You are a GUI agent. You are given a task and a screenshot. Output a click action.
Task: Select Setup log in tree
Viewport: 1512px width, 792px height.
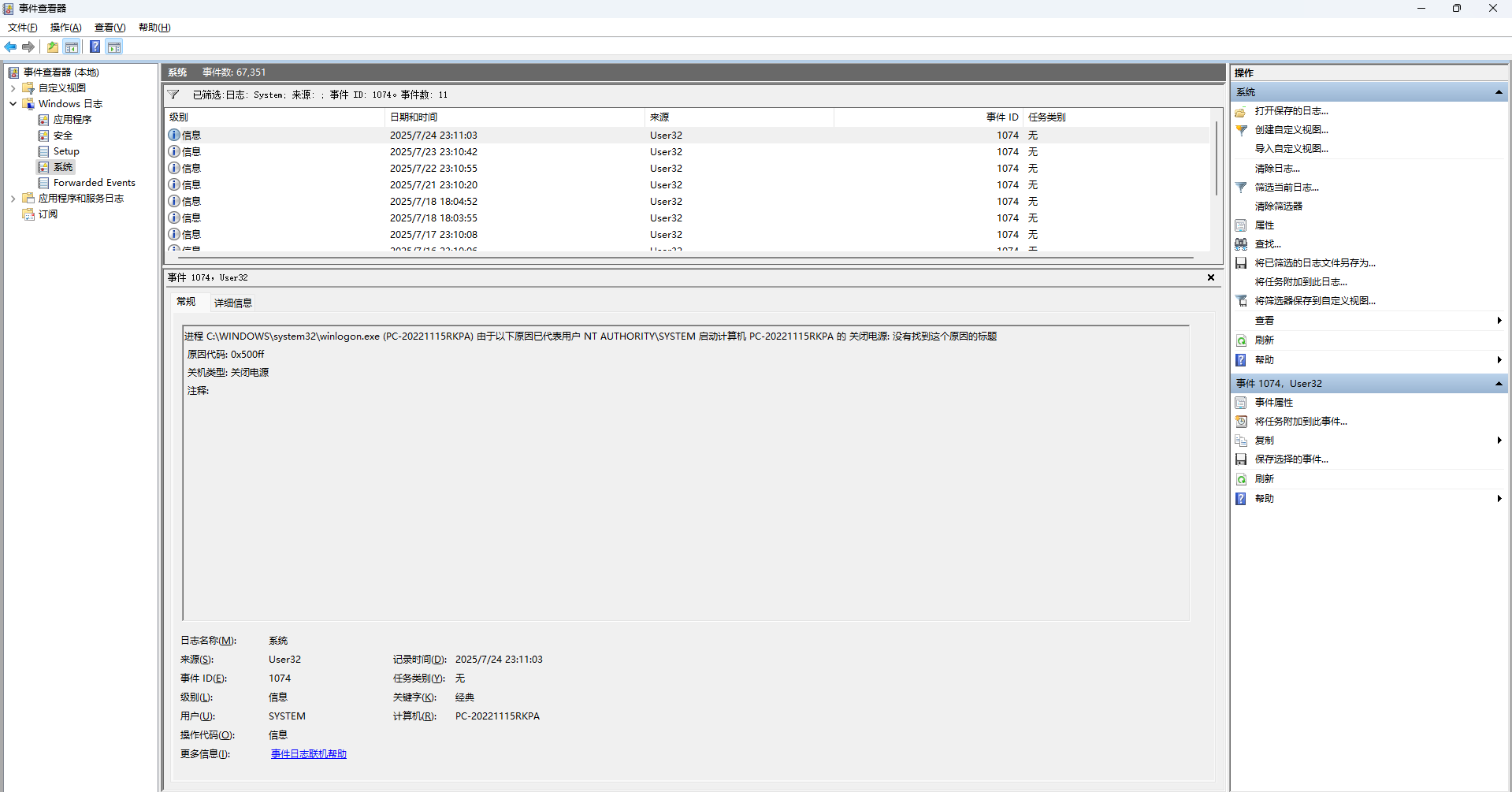pos(66,151)
